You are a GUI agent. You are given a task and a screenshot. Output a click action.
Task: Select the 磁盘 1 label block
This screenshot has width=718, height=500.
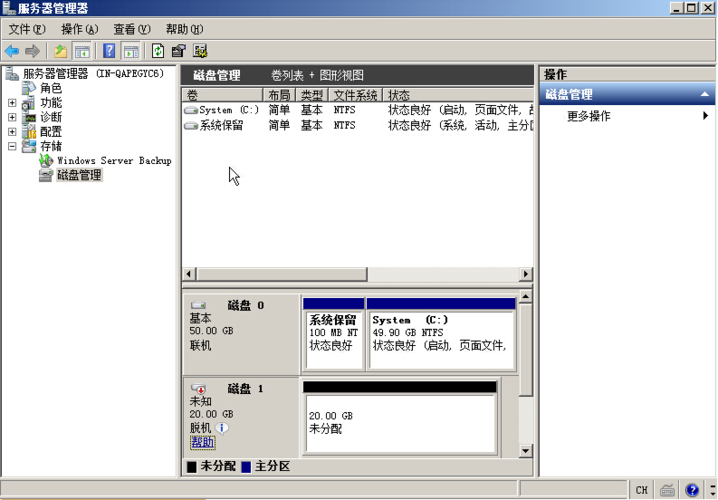pos(241,418)
